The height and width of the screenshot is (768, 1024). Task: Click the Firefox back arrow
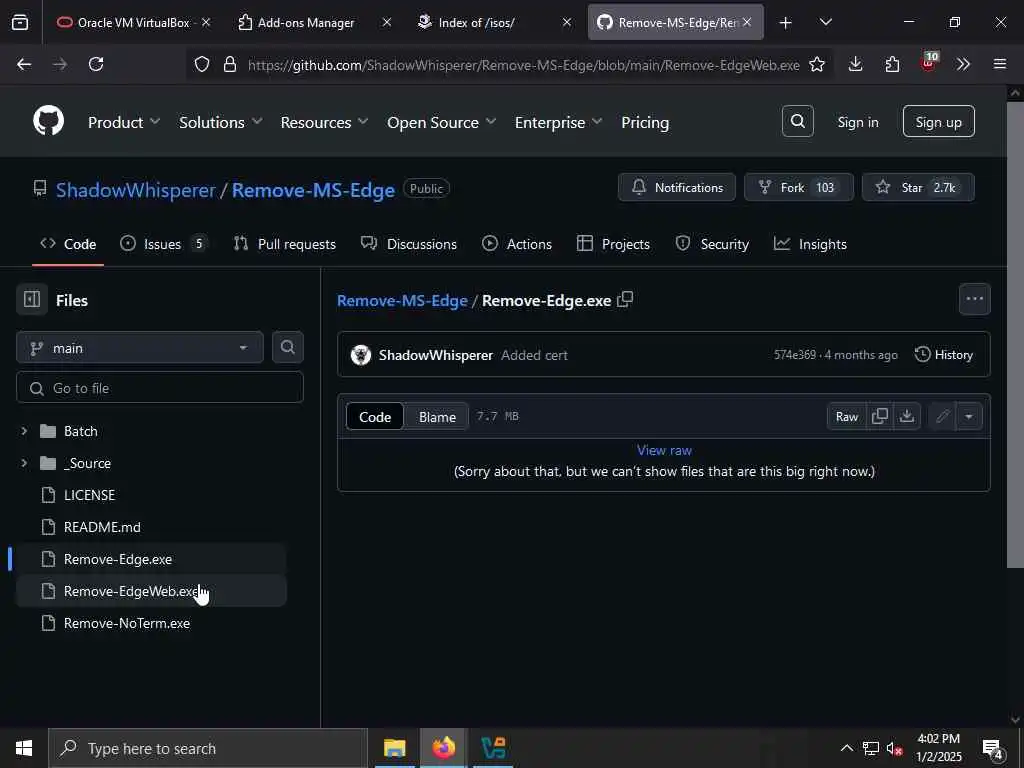click(x=24, y=64)
